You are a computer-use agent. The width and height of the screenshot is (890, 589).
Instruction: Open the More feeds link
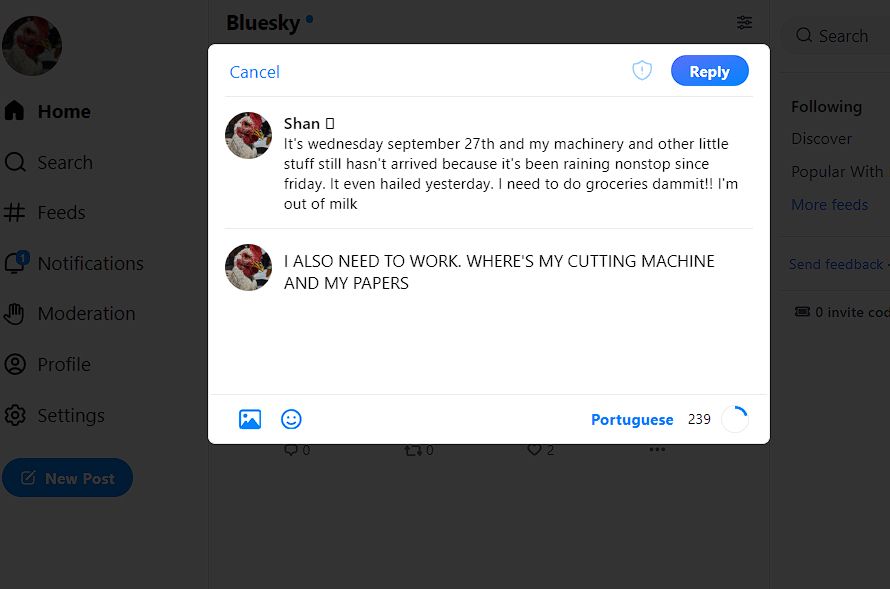click(x=829, y=204)
